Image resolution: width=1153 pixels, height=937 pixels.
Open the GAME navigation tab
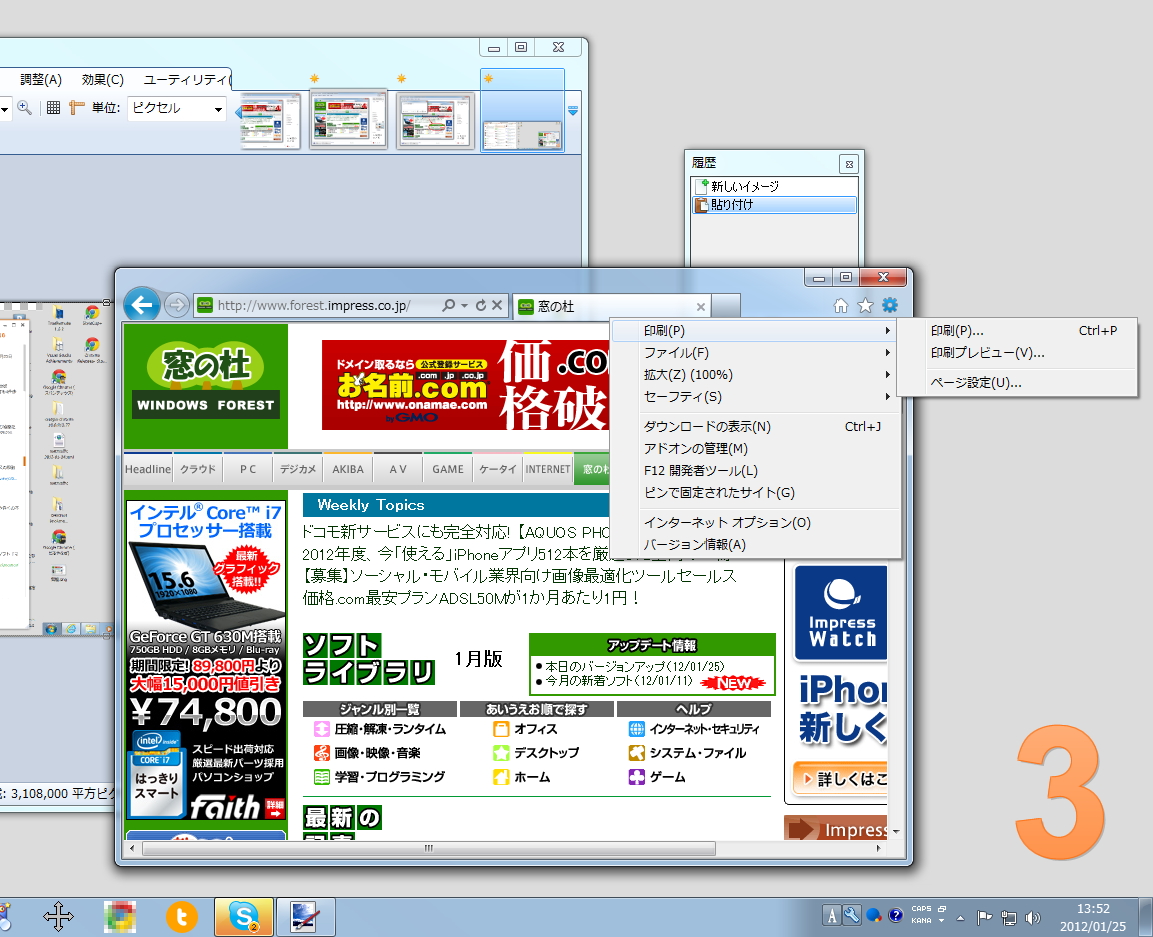click(448, 469)
